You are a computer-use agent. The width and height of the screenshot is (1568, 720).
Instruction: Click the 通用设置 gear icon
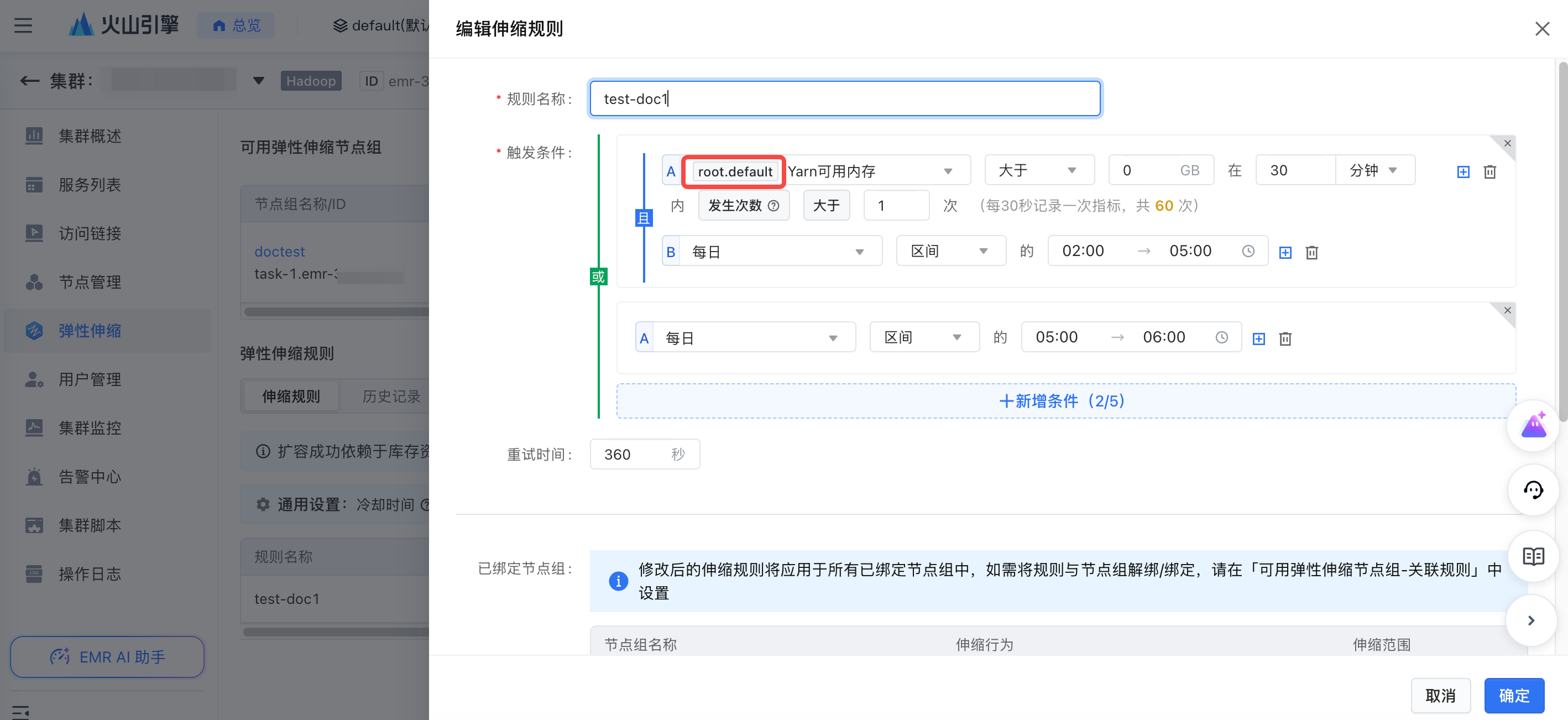point(263,504)
